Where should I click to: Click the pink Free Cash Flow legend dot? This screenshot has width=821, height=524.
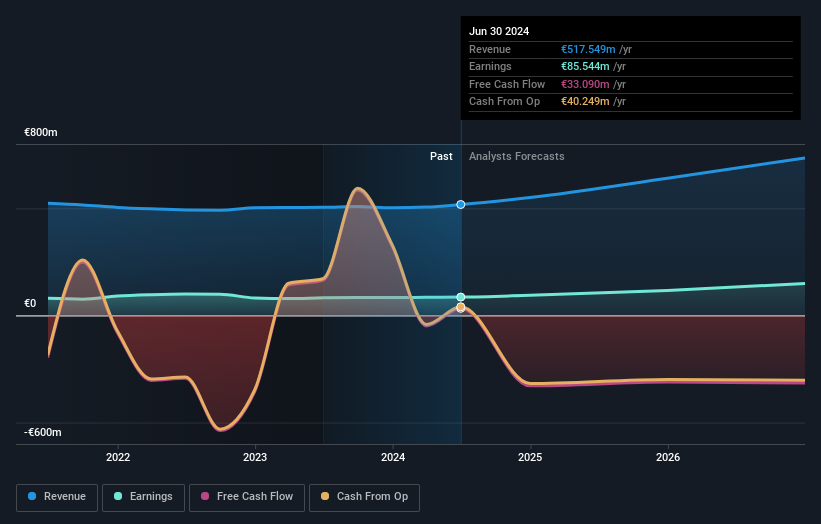pyautogui.click(x=205, y=496)
